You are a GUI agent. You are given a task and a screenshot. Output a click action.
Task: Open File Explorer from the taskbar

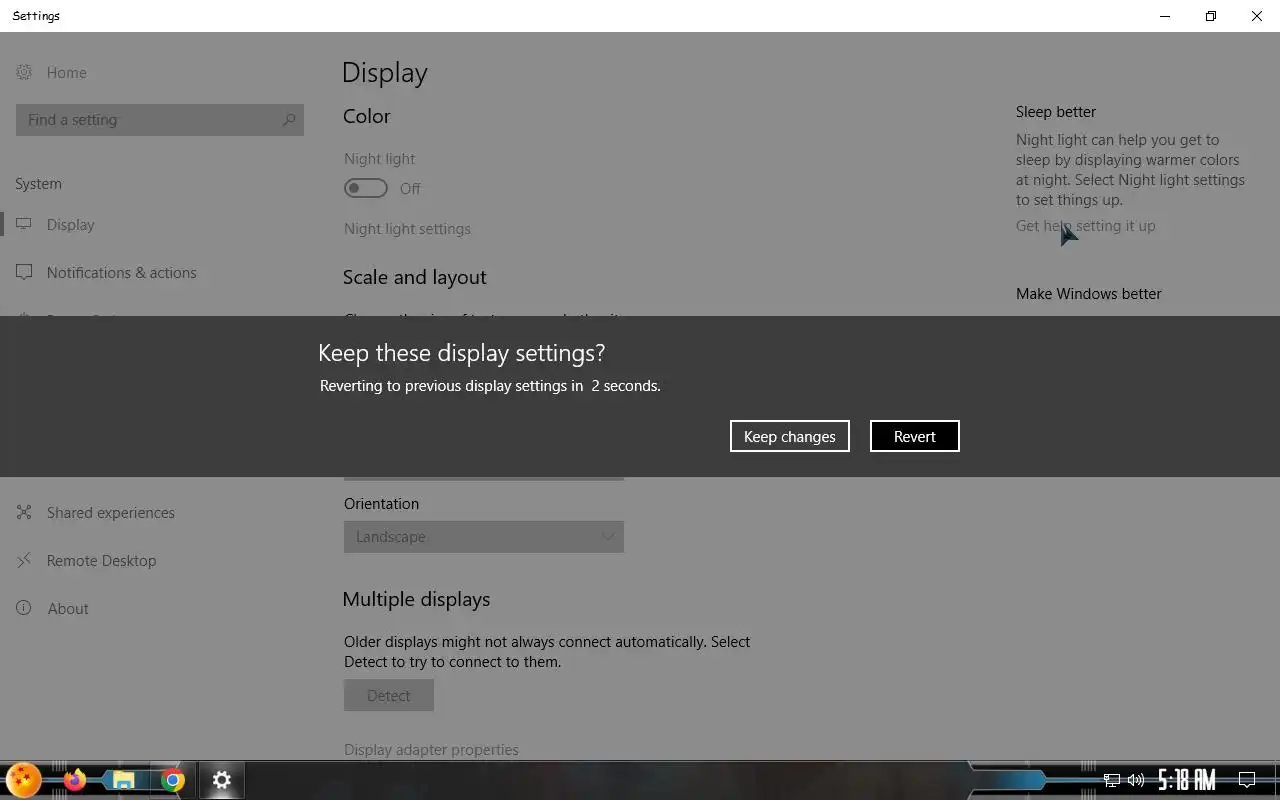point(123,780)
